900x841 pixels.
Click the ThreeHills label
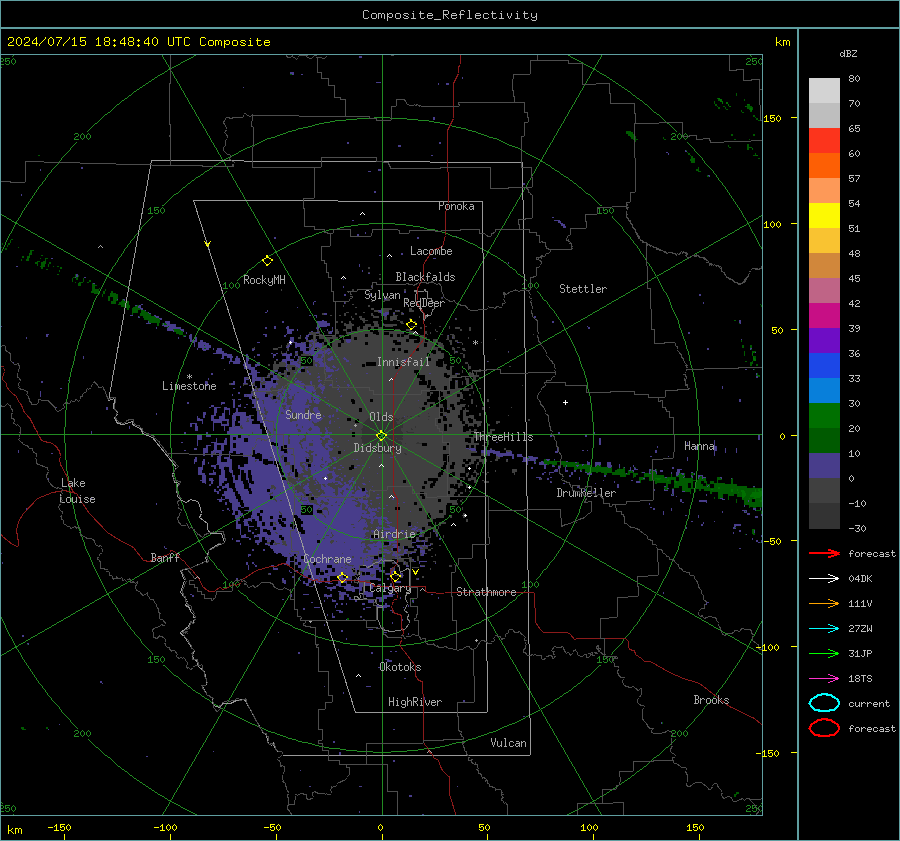tap(503, 437)
